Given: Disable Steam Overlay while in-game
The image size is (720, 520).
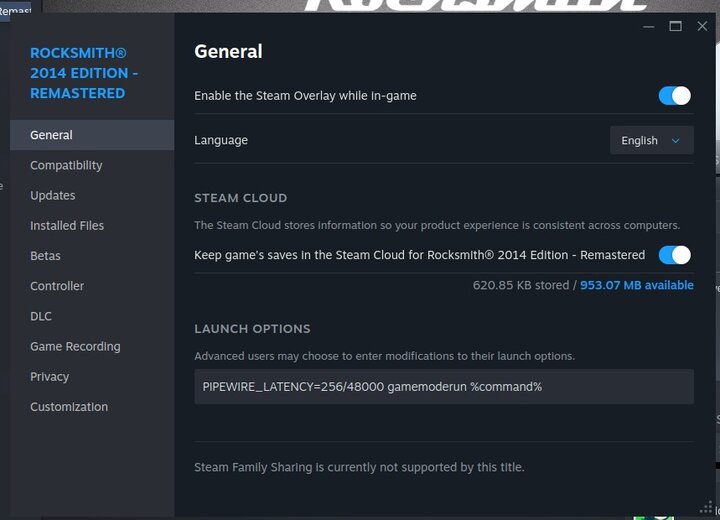Looking at the screenshot, I should [x=674, y=96].
